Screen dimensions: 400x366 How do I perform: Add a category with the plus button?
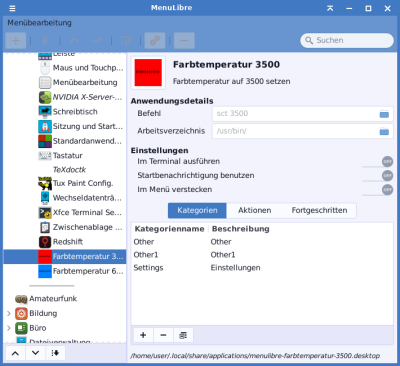tap(143, 335)
